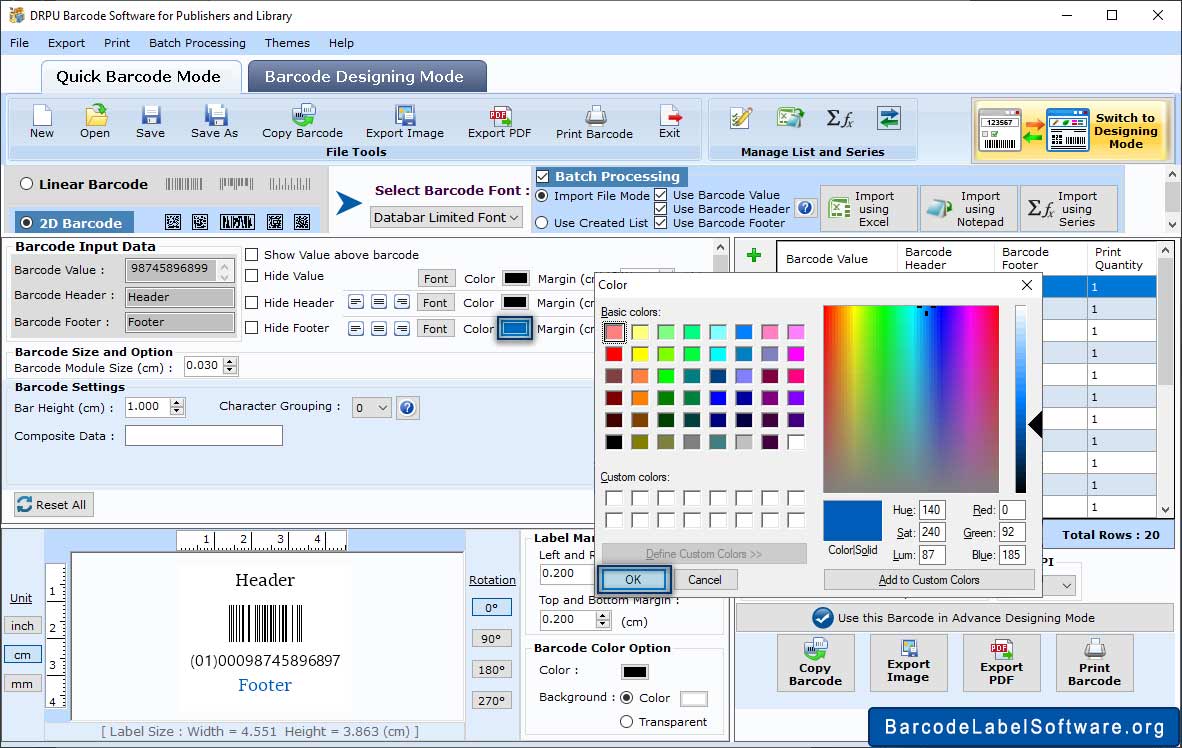Click Add to Custom Colors button
Image resolution: width=1182 pixels, height=748 pixels.
point(929,580)
